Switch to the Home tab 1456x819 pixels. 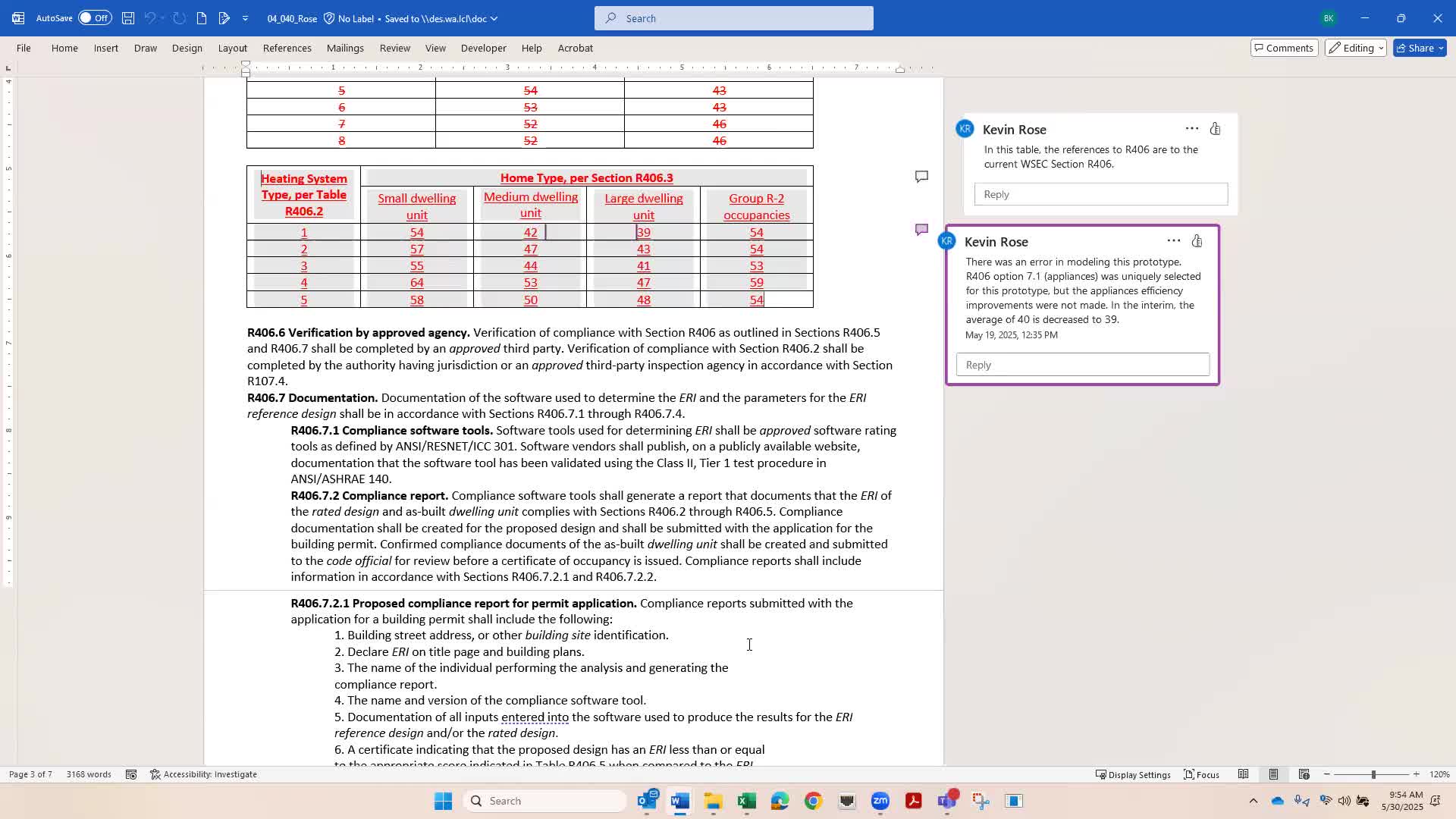(x=64, y=48)
